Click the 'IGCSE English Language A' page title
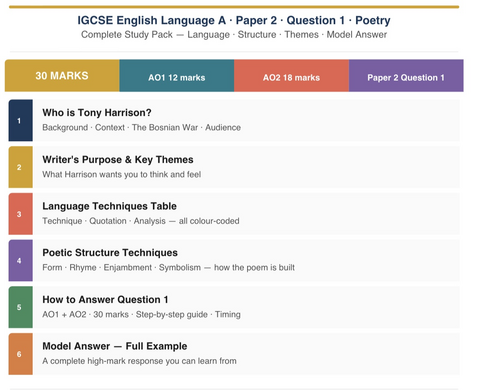This screenshot has height=390, width=500. 234,20
